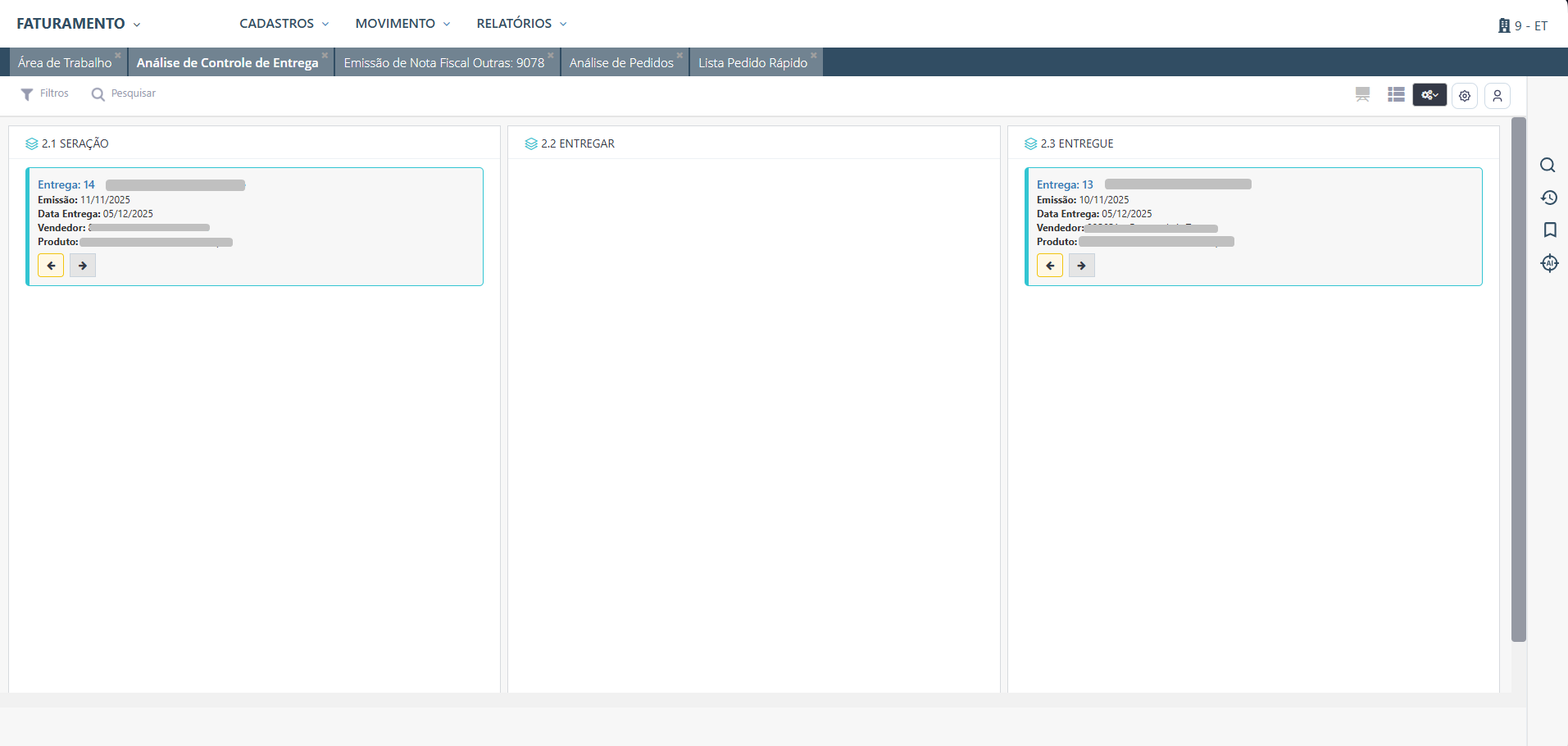Screen dimensions: 1568x746
Task: Move Entrega 13 back with left arrow
Action: point(1050,266)
